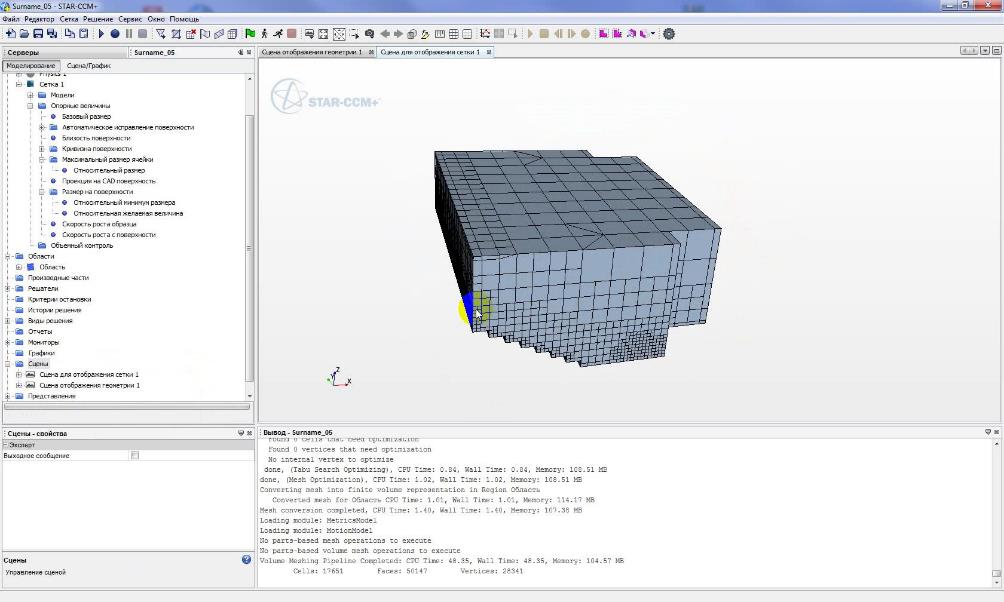
Task: Click the gear icon in the toolbar
Action: 669,33
